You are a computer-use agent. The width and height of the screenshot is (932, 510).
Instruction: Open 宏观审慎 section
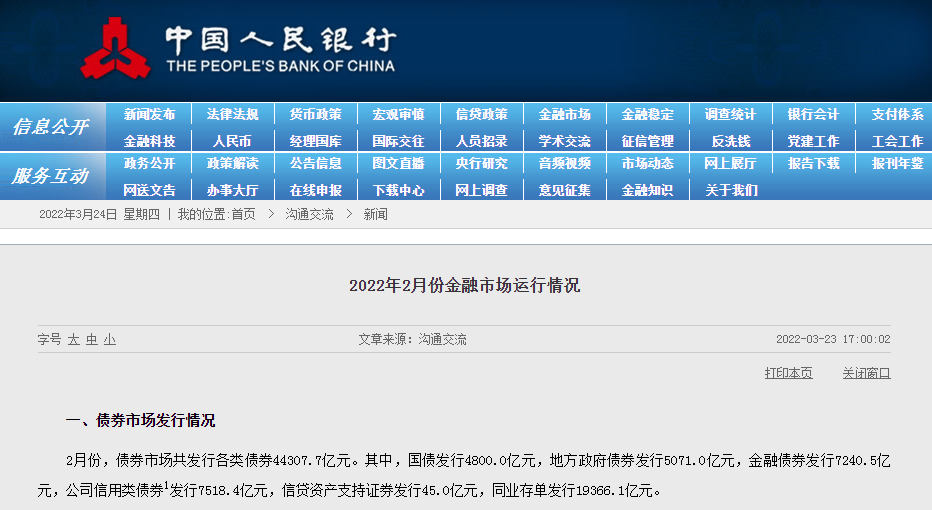click(398, 114)
